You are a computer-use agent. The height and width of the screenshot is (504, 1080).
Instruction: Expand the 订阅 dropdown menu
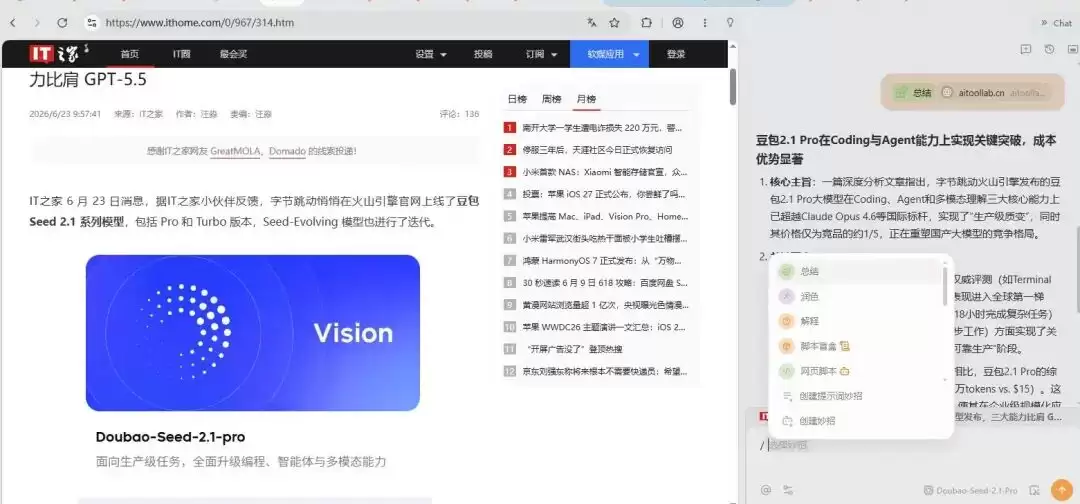click(x=541, y=54)
